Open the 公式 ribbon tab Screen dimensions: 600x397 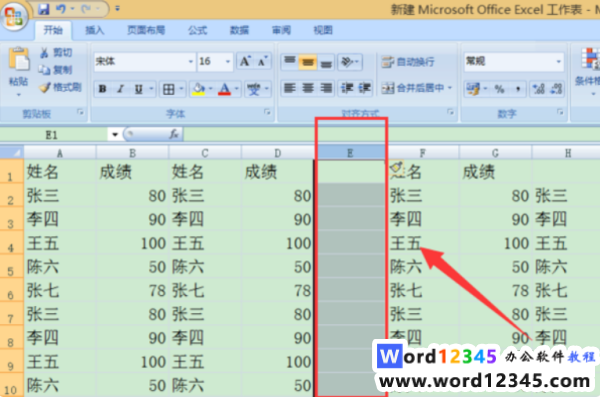197,30
